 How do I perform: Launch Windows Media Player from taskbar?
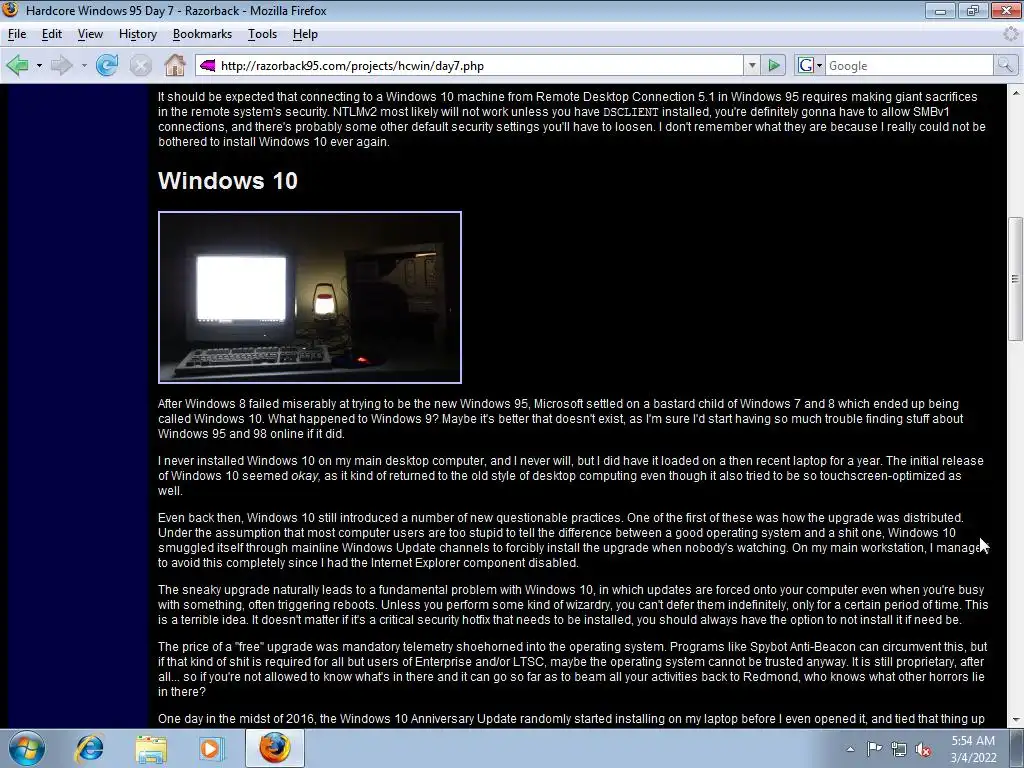[x=210, y=748]
